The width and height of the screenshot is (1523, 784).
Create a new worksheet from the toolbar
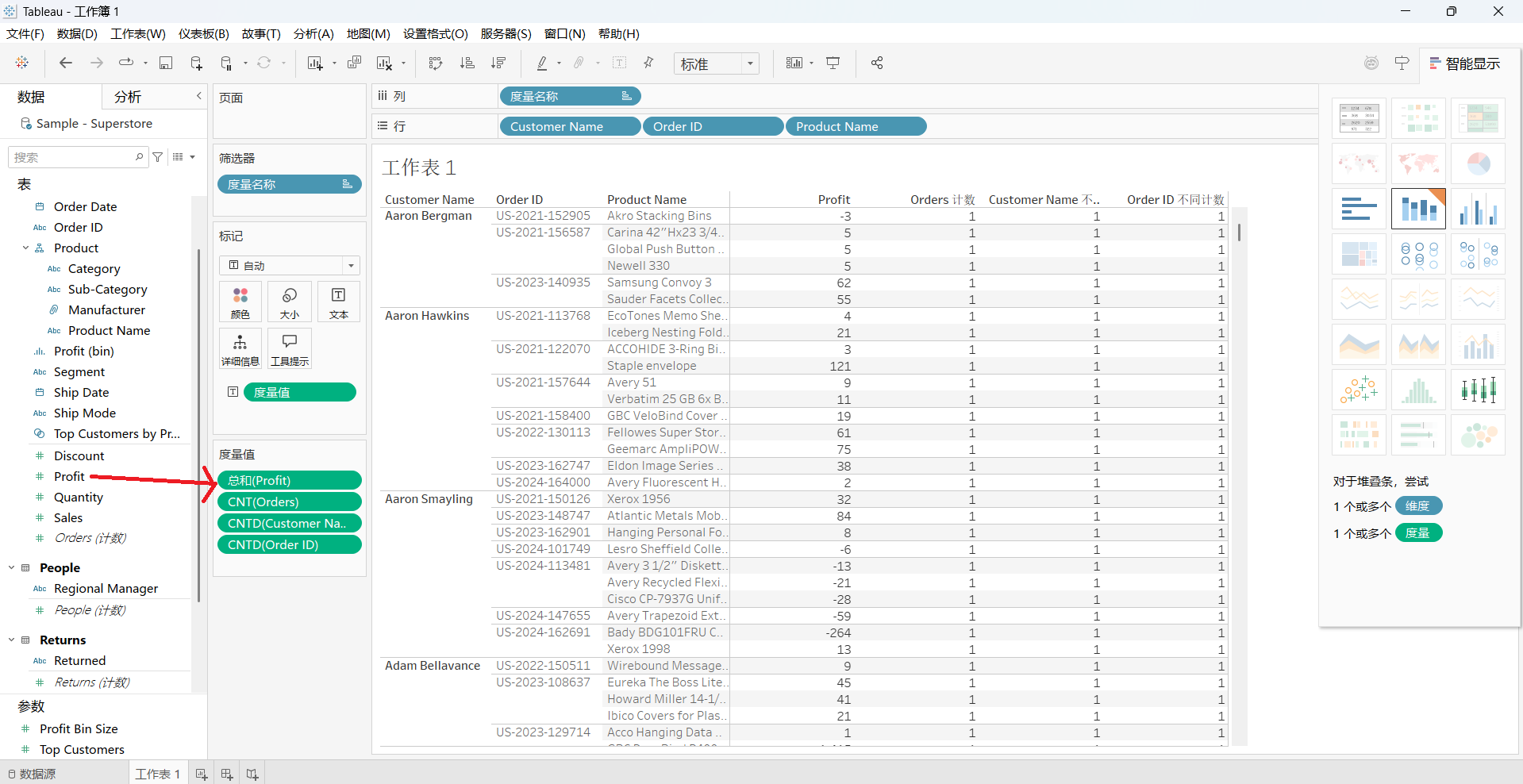point(315,63)
